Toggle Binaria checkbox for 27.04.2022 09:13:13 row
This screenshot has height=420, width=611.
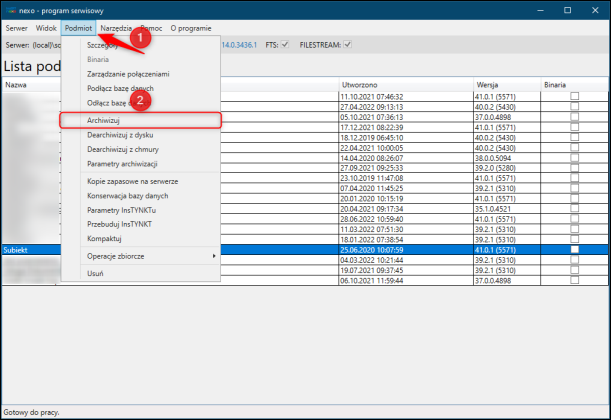pyautogui.click(x=574, y=106)
